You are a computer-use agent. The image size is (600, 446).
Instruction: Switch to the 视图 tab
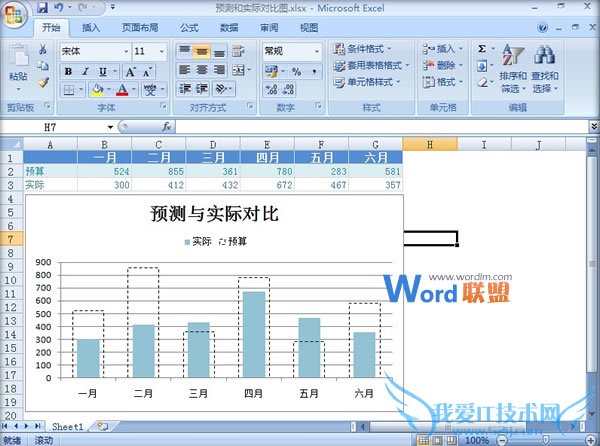(309, 28)
